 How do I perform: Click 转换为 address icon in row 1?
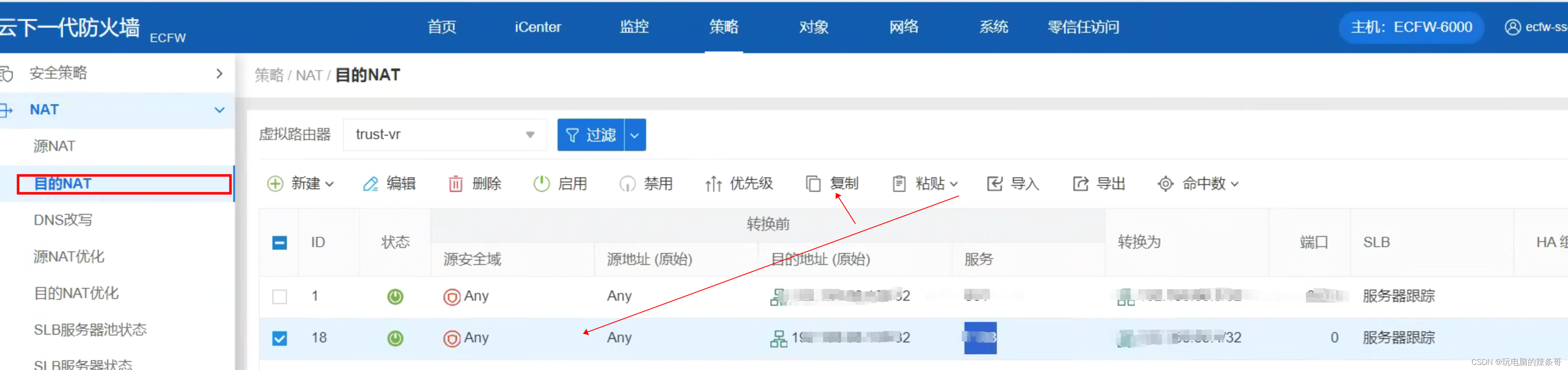[x=1125, y=297]
